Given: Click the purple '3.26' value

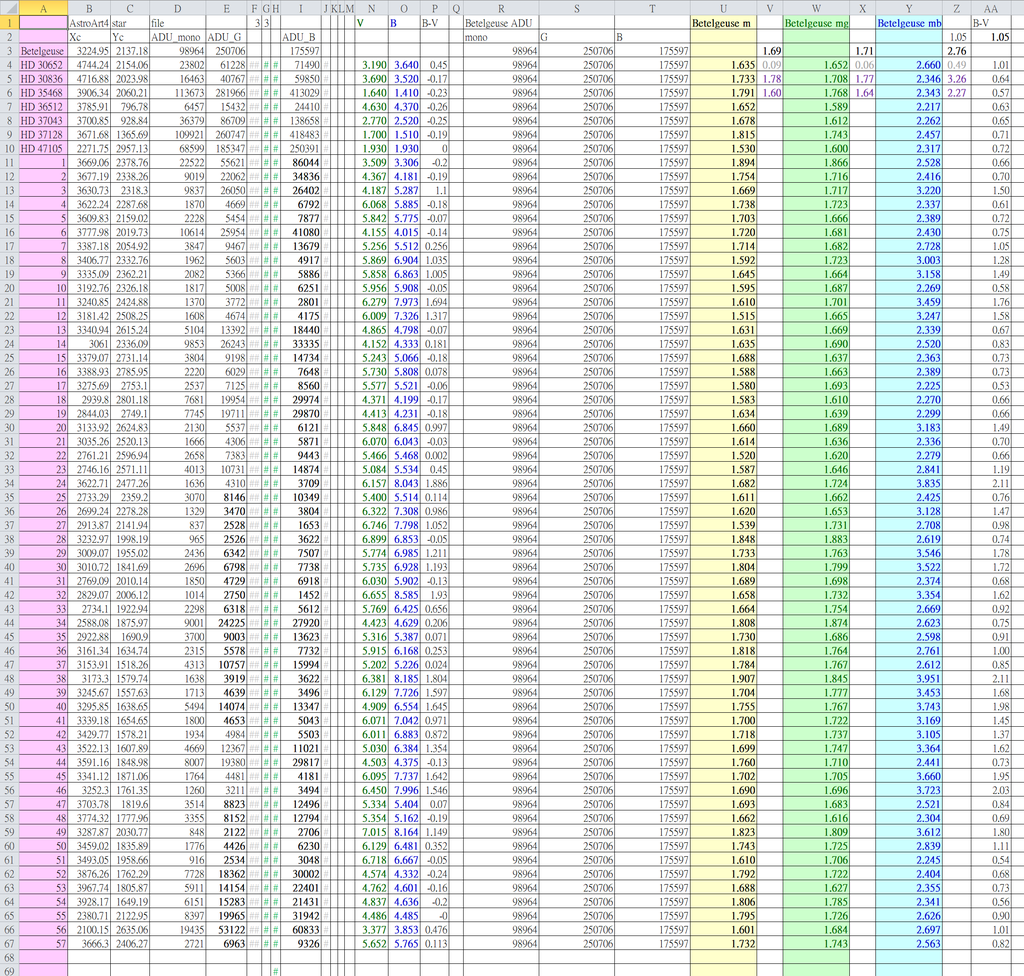Looking at the screenshot, I should [x=956, y=79].
